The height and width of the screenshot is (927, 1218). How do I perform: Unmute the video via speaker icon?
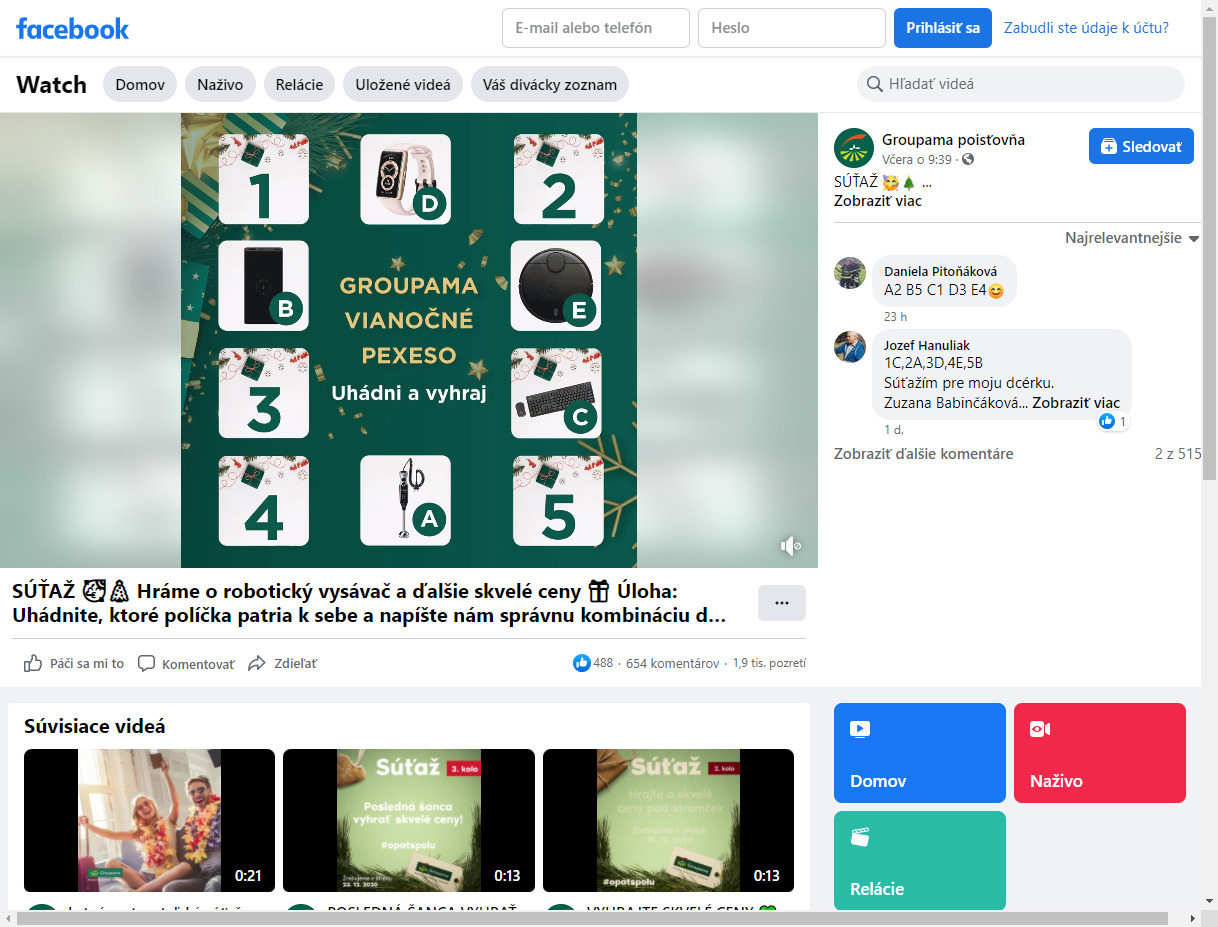tap(790, 545)
